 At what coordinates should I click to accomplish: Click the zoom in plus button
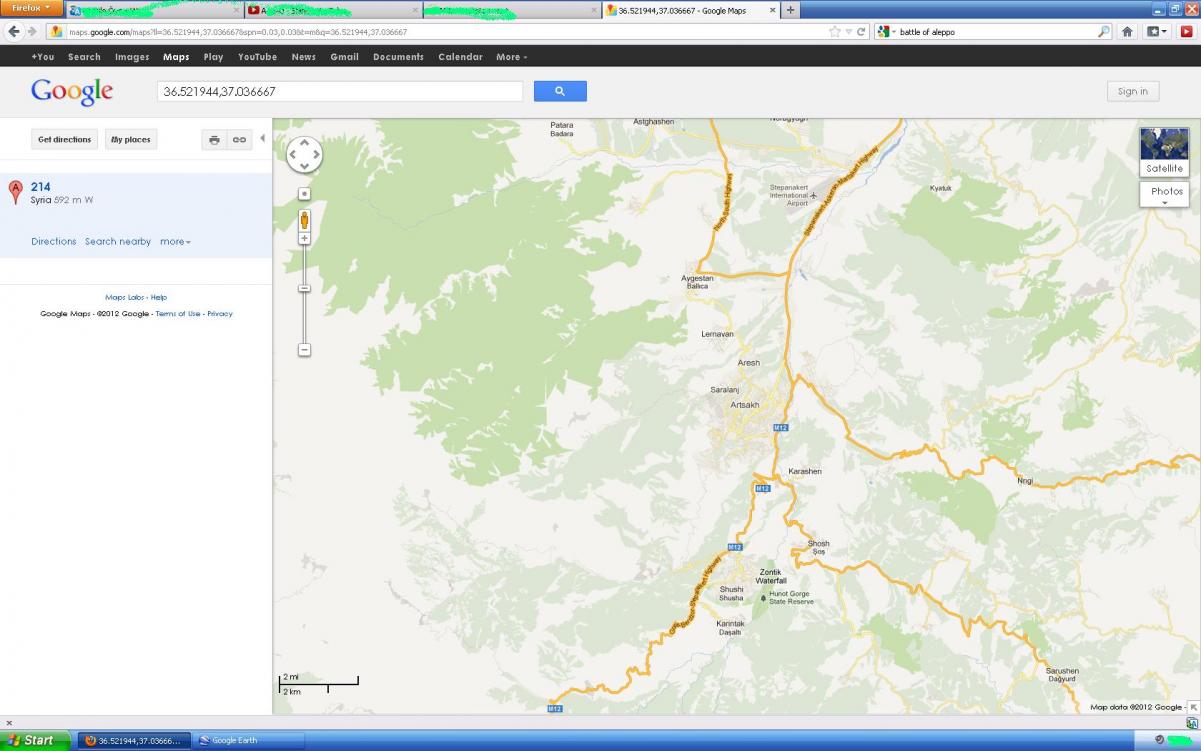(x=304, y=239)
